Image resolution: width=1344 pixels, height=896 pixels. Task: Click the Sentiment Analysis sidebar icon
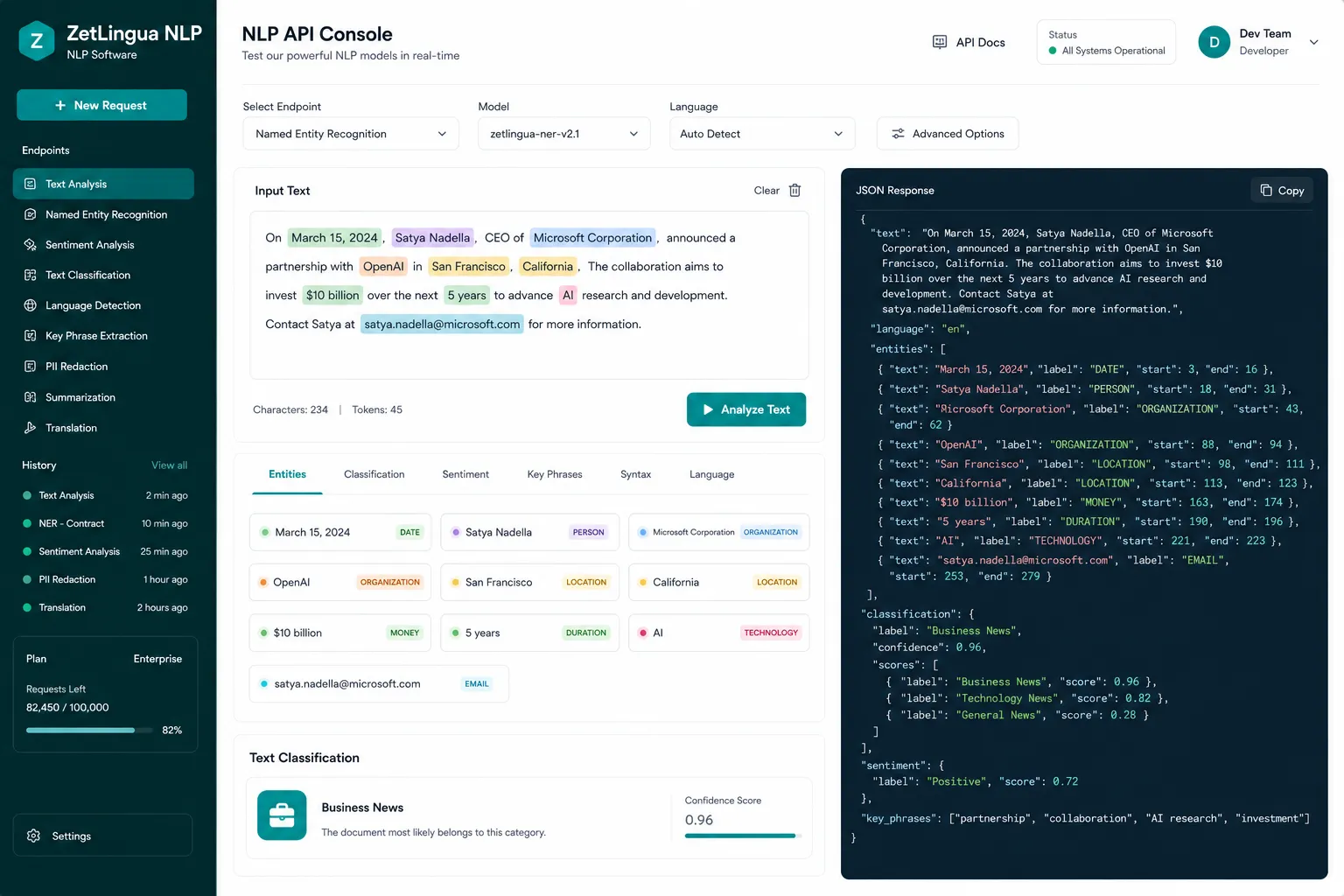tap(31, 245)
